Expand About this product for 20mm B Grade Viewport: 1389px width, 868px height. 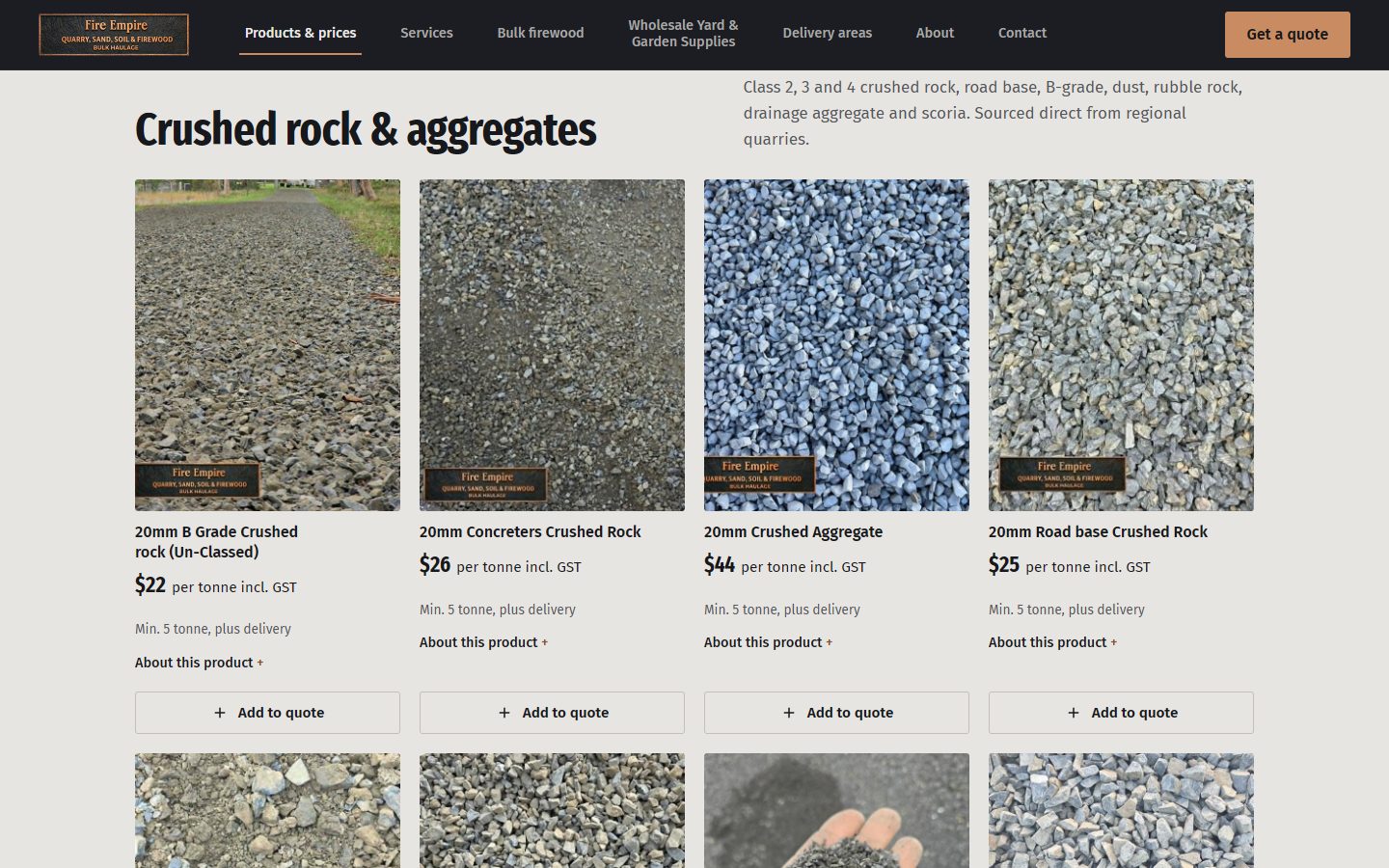pyautogui.click(x=199, y=663)
